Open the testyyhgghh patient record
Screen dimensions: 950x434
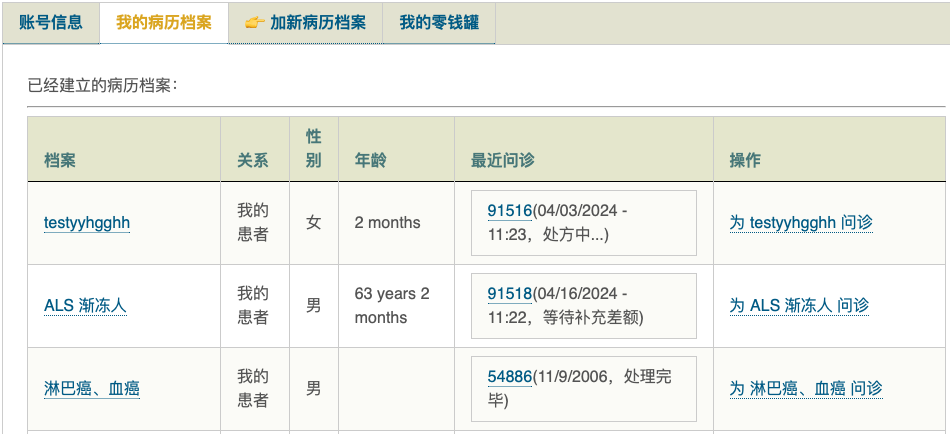click(87, 222)
